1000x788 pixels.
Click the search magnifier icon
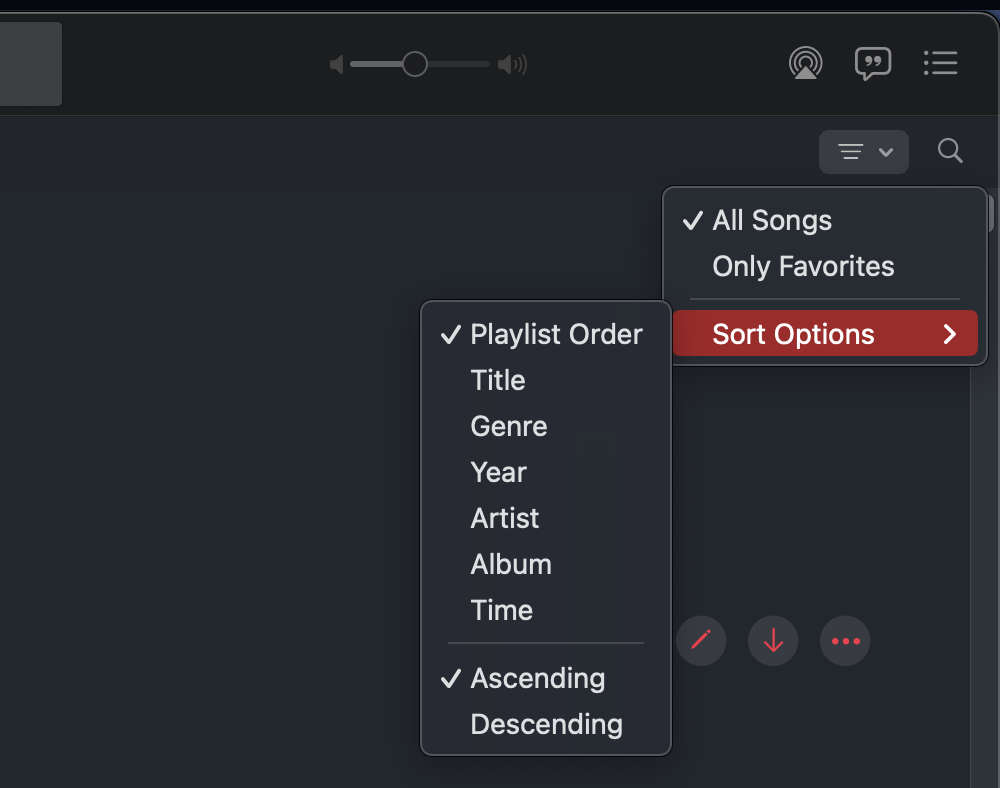(x=950, y=152)
